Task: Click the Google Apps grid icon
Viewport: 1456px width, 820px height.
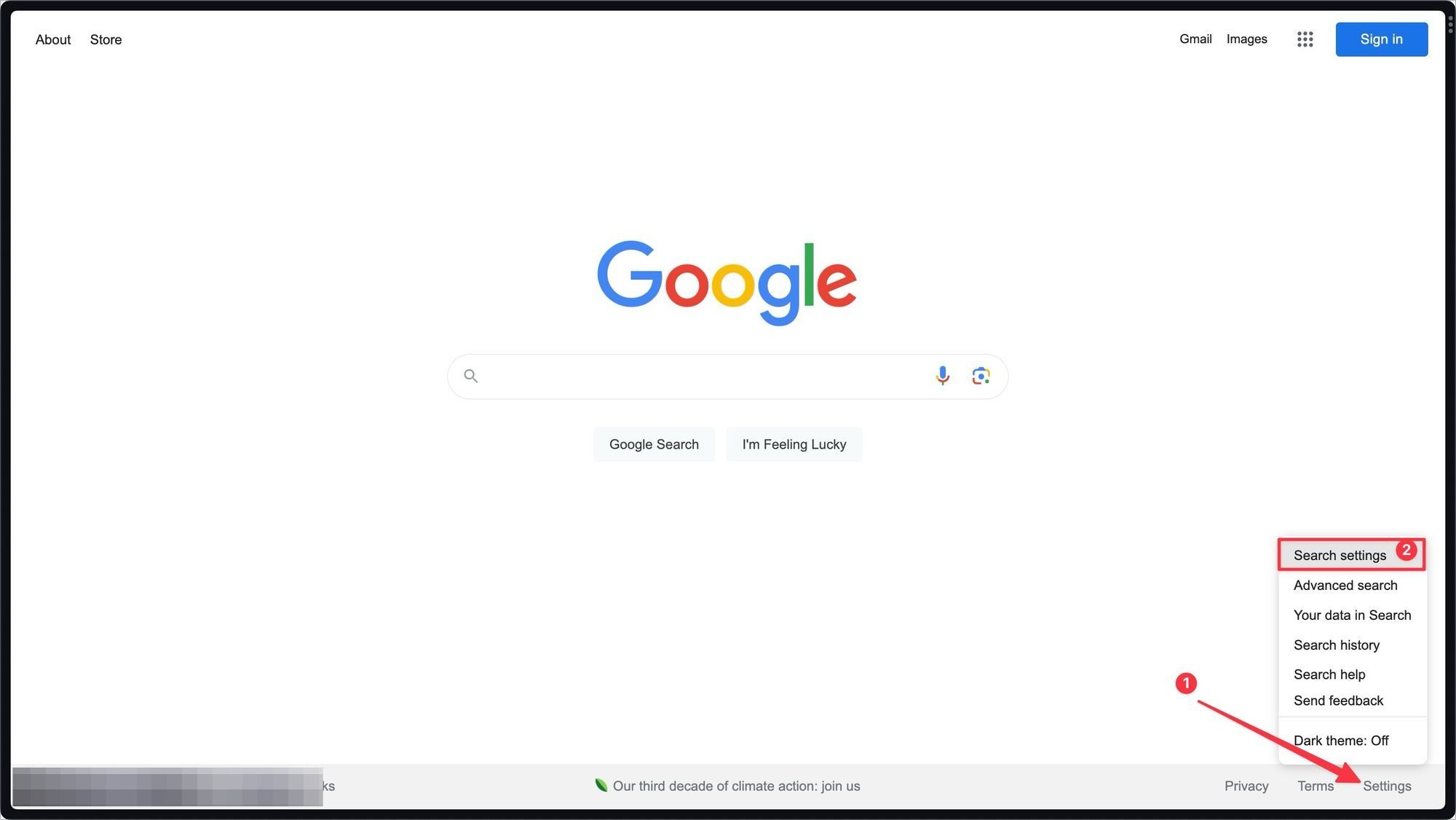Action: pos(1305,39)
